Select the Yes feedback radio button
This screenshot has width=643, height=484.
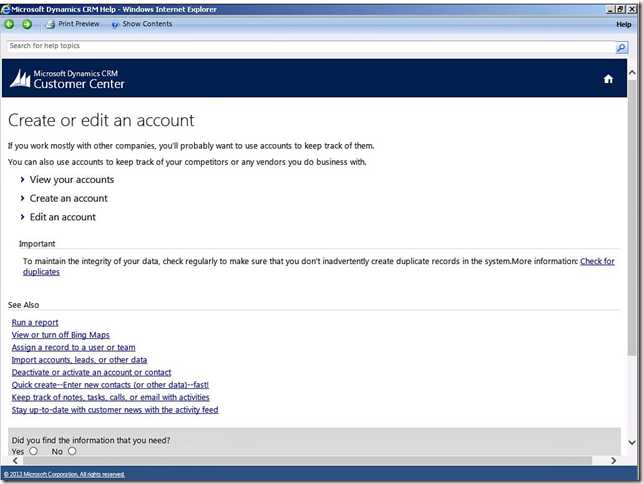34,451
